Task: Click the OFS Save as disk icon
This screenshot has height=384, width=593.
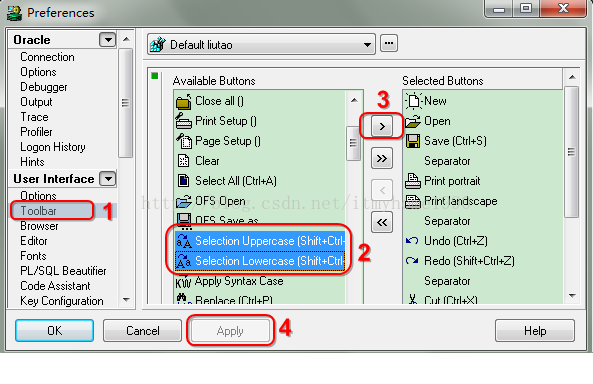Action: (184, 220)
